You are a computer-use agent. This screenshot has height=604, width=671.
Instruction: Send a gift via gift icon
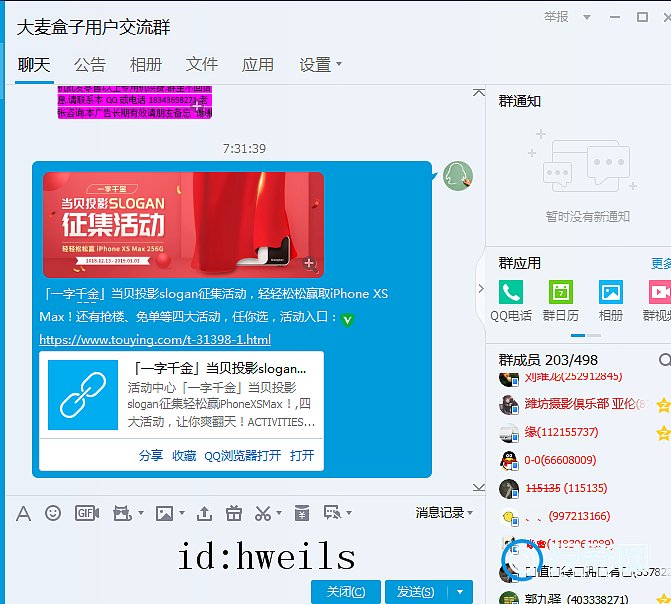tap(234, 513)
